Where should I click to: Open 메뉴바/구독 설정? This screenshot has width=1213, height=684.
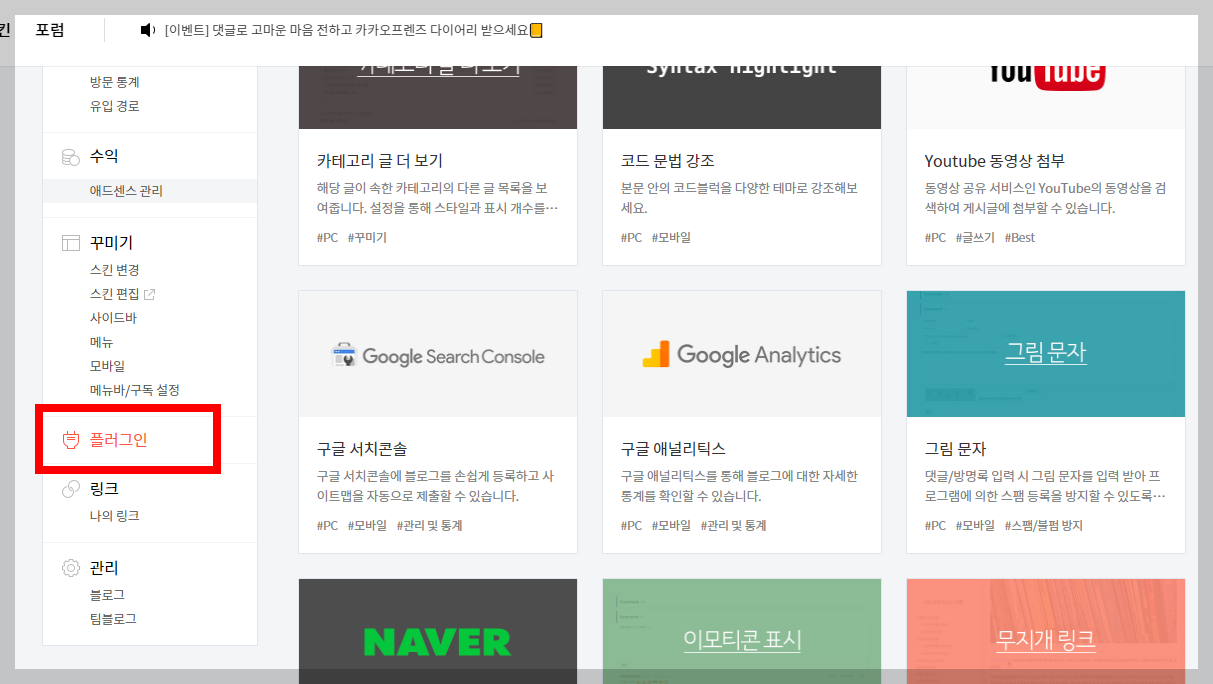click(x=135, y=390)
